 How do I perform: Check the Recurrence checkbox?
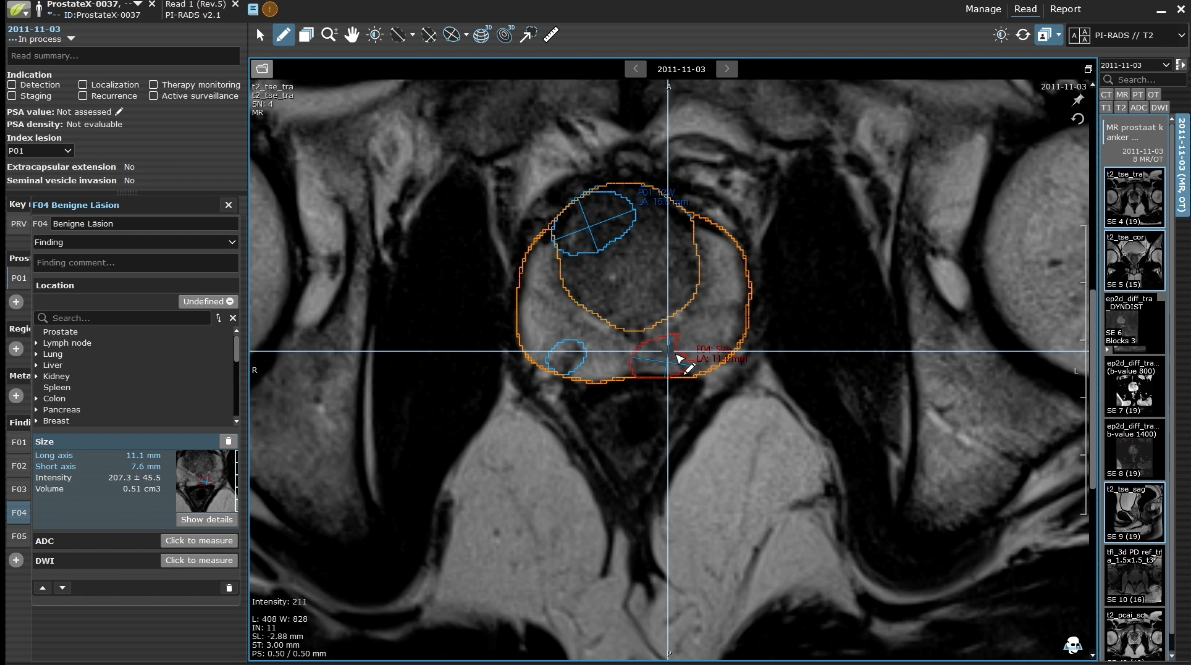click(83, 96)
